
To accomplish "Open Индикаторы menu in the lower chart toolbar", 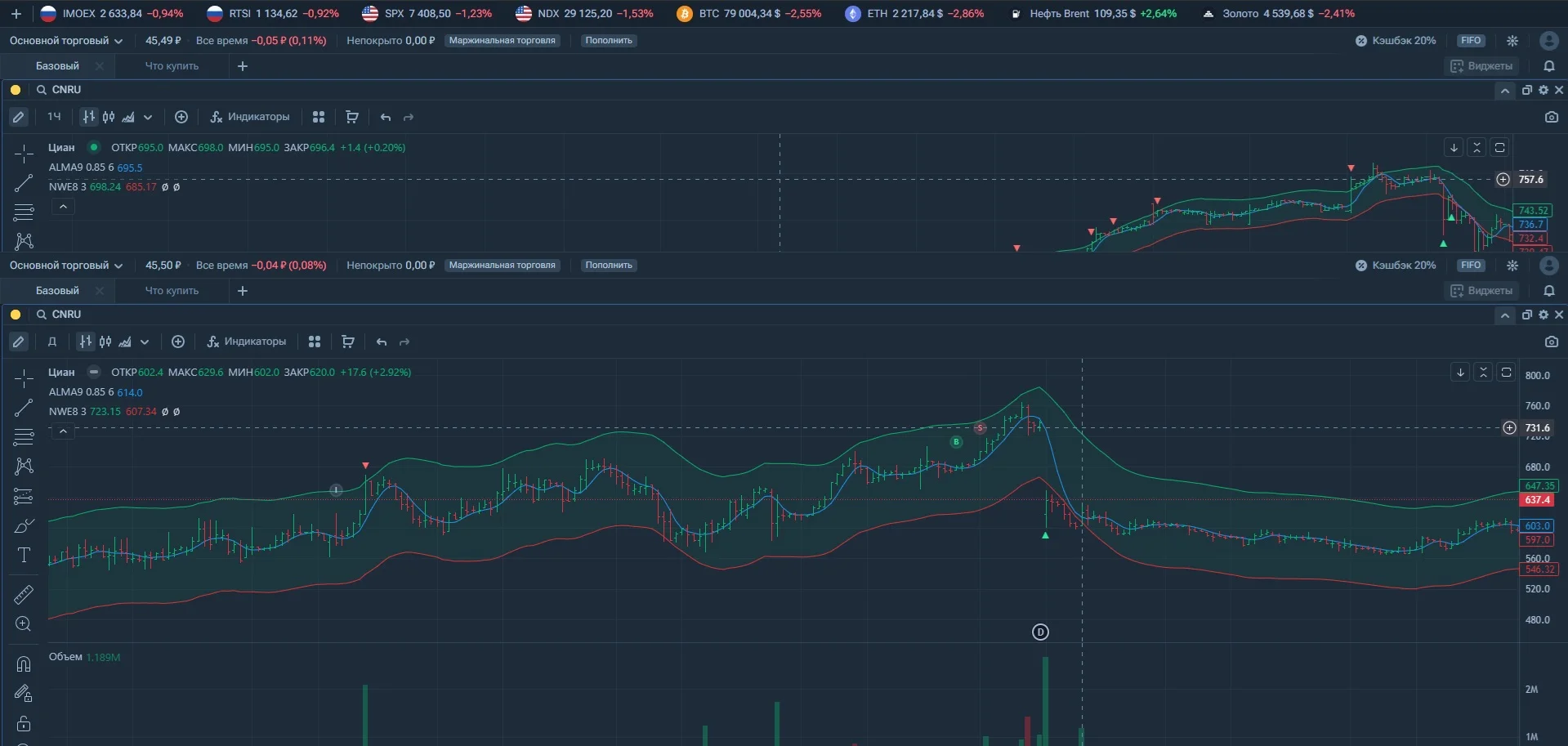I will point(247,342).
